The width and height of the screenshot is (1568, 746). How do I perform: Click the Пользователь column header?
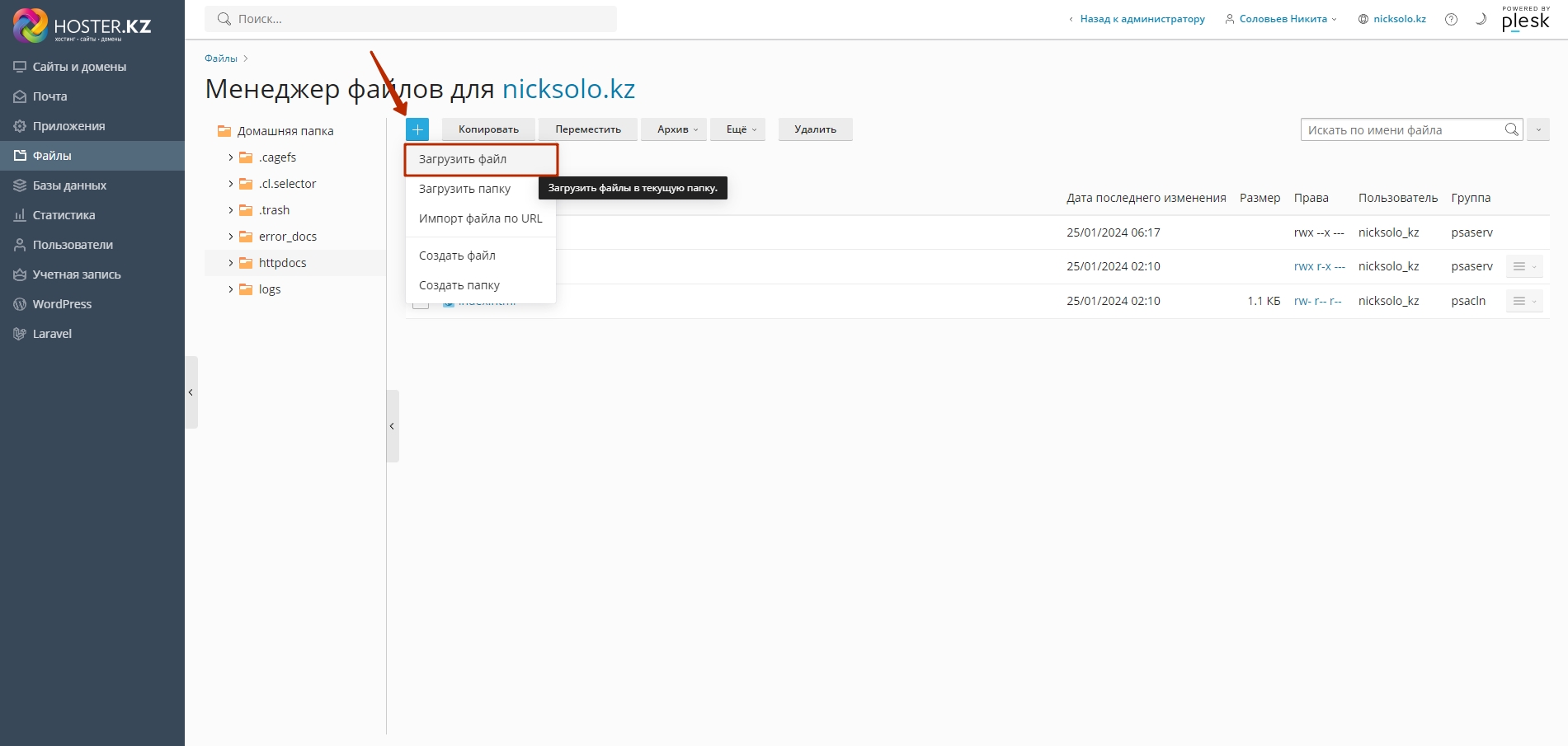point(1398,198)
